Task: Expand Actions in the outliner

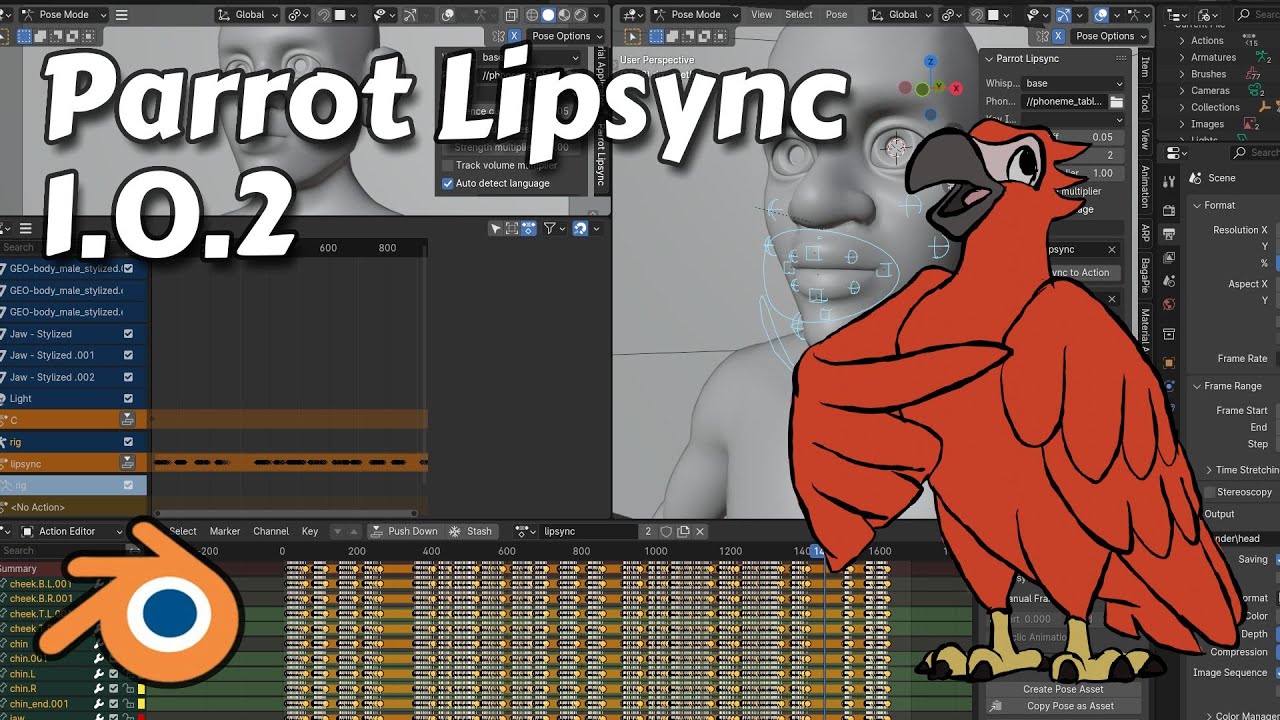Action: point(1183,41)
